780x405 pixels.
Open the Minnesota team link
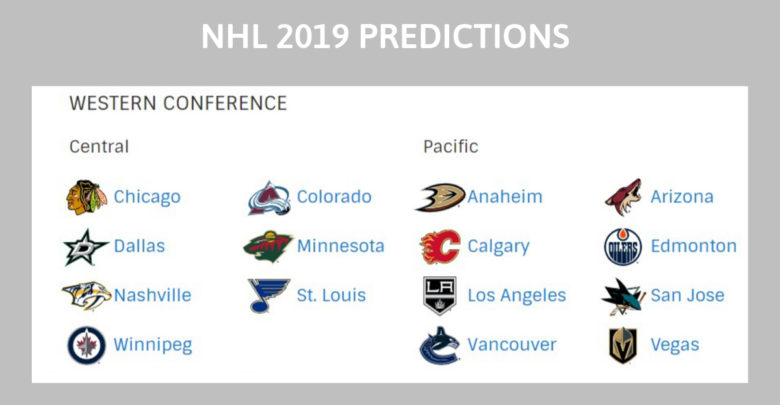click(341, 246)
